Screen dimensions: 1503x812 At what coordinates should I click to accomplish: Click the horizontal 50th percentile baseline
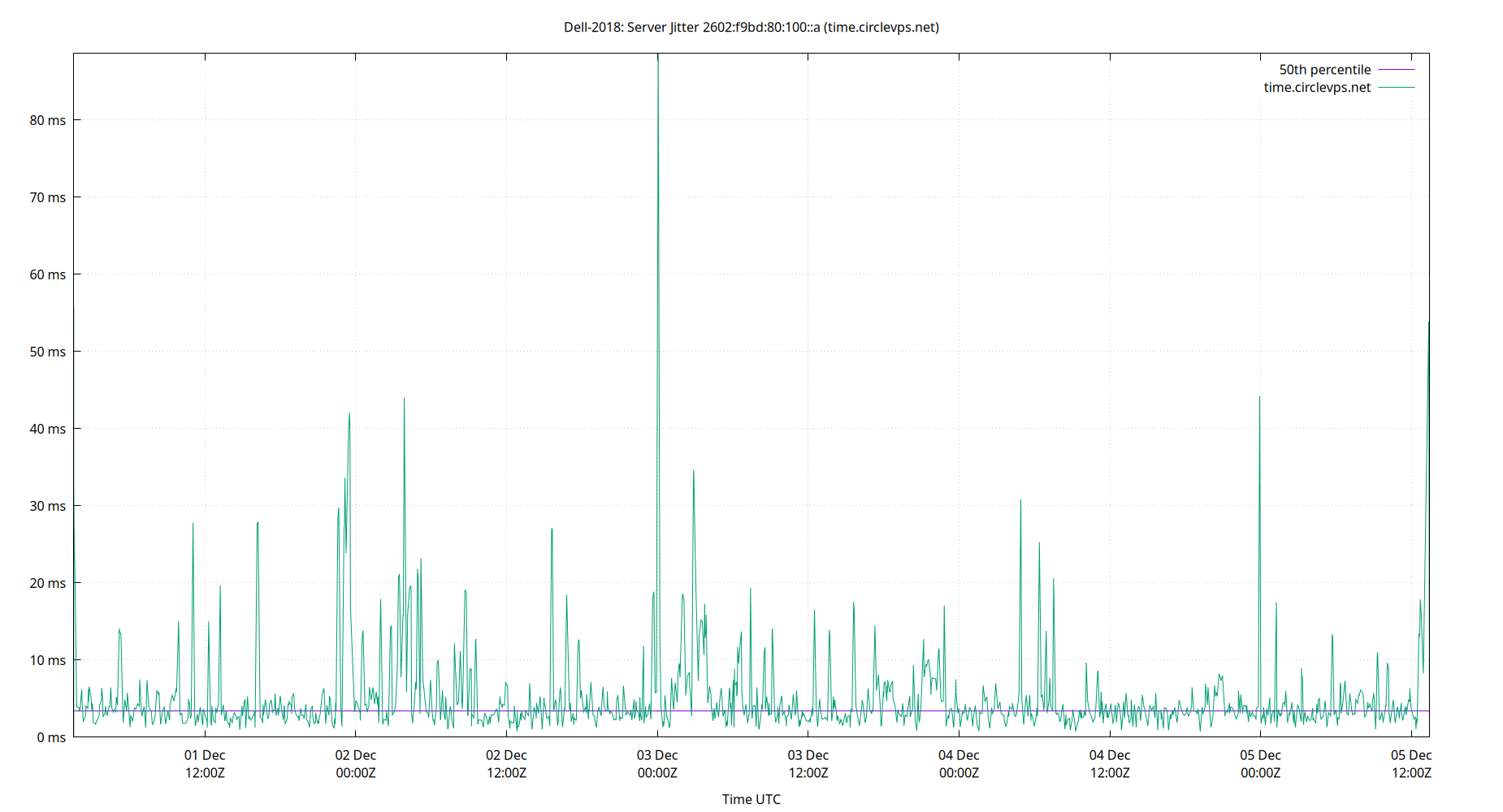click(x=487, y=709)
